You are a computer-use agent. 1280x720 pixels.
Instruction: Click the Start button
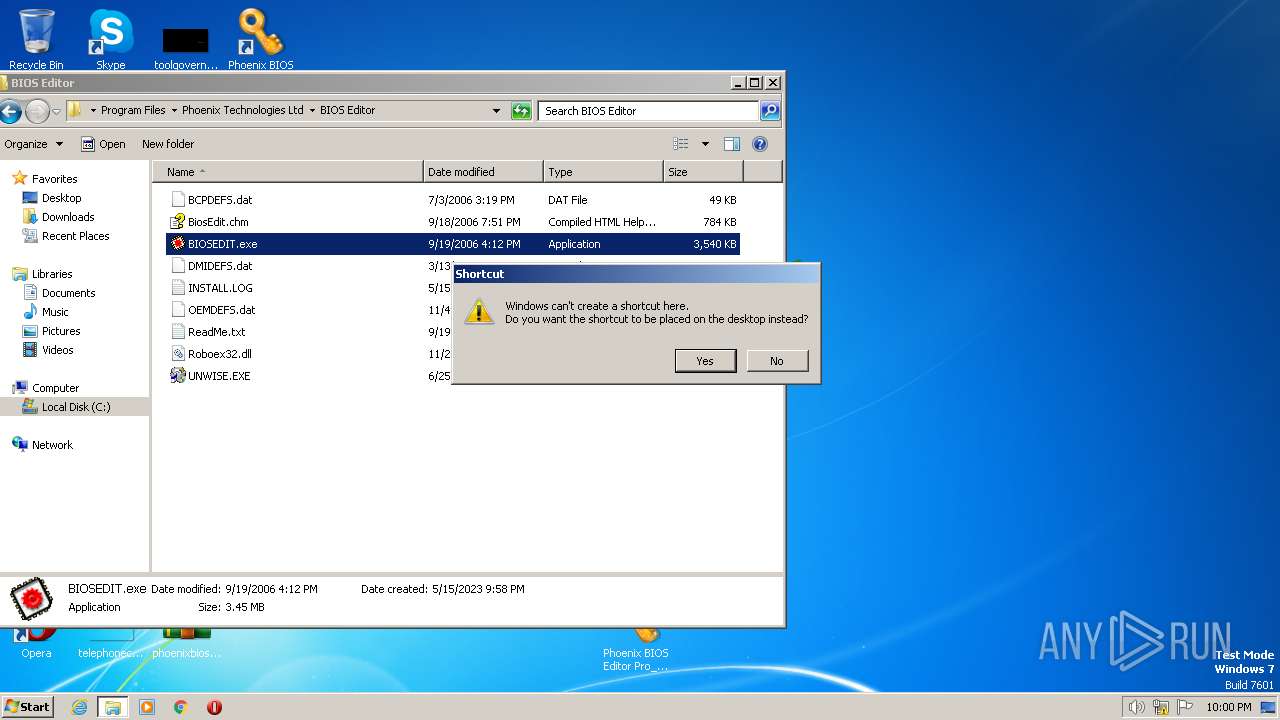pyautogui.click(x=27, y=707)
